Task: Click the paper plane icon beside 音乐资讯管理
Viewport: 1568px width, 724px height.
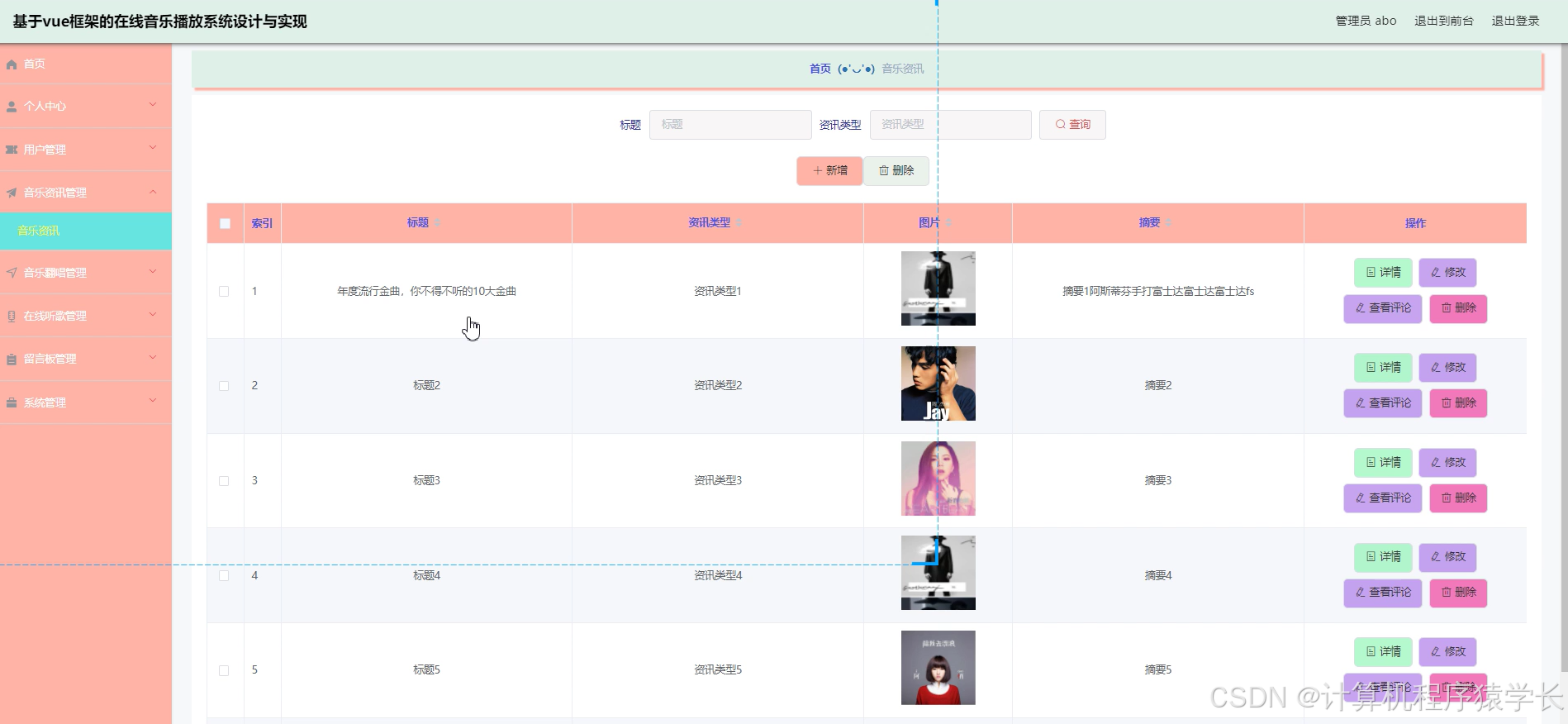Action: coord(12,193)
